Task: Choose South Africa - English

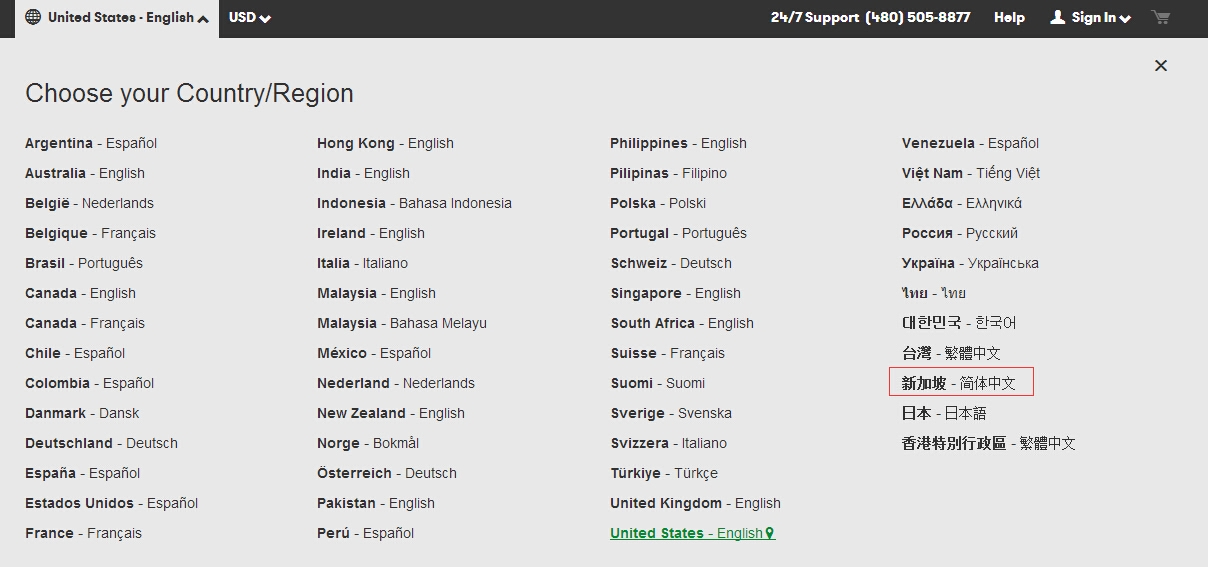Action: [682, 323]
